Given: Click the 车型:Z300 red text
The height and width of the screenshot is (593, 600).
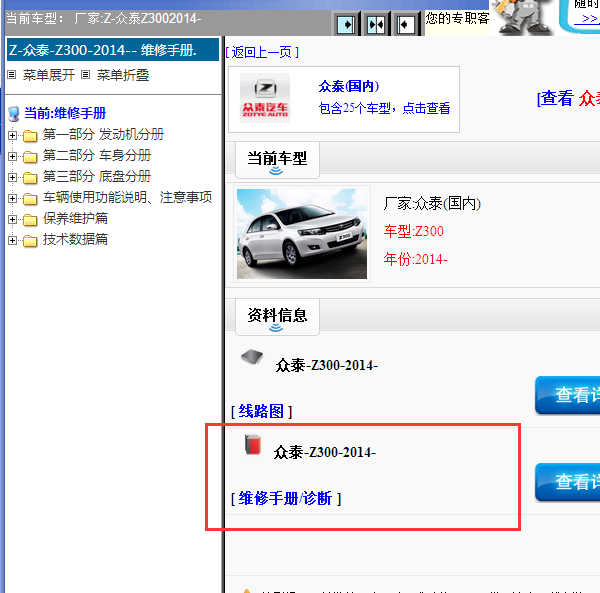Looking at the screenshot, I should pos(414,231).
